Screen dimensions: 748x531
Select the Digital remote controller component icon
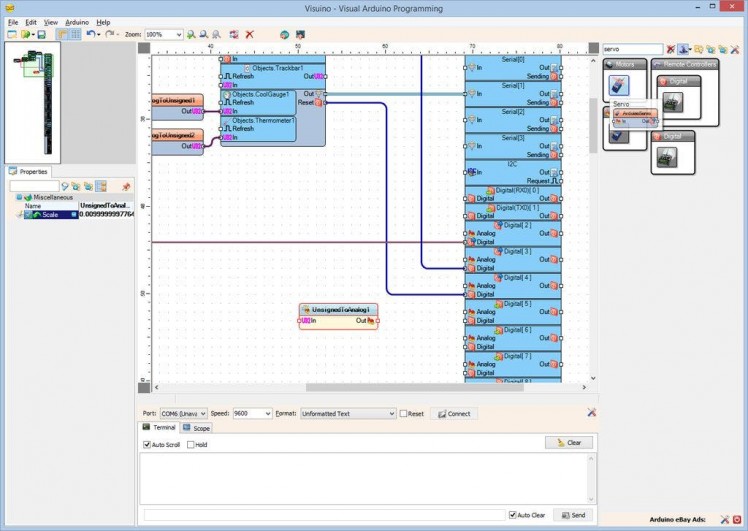[x=673, y=102]
